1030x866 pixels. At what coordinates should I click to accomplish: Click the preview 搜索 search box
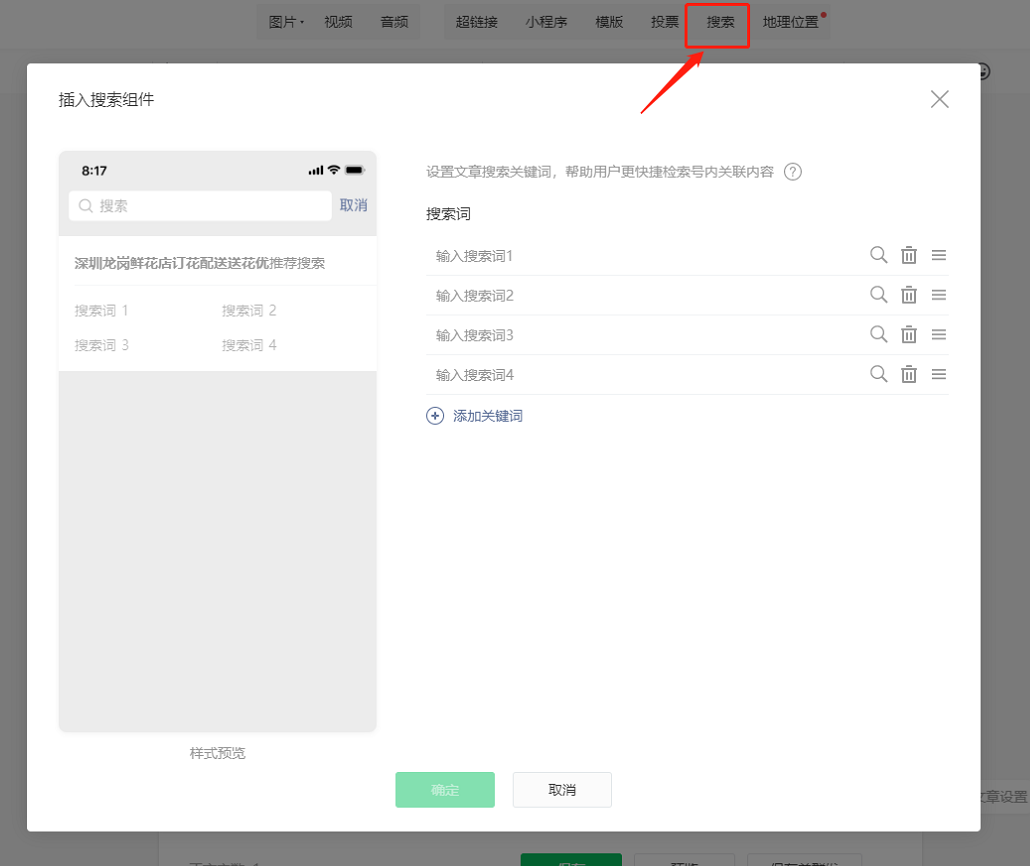(x=200, y=206)
